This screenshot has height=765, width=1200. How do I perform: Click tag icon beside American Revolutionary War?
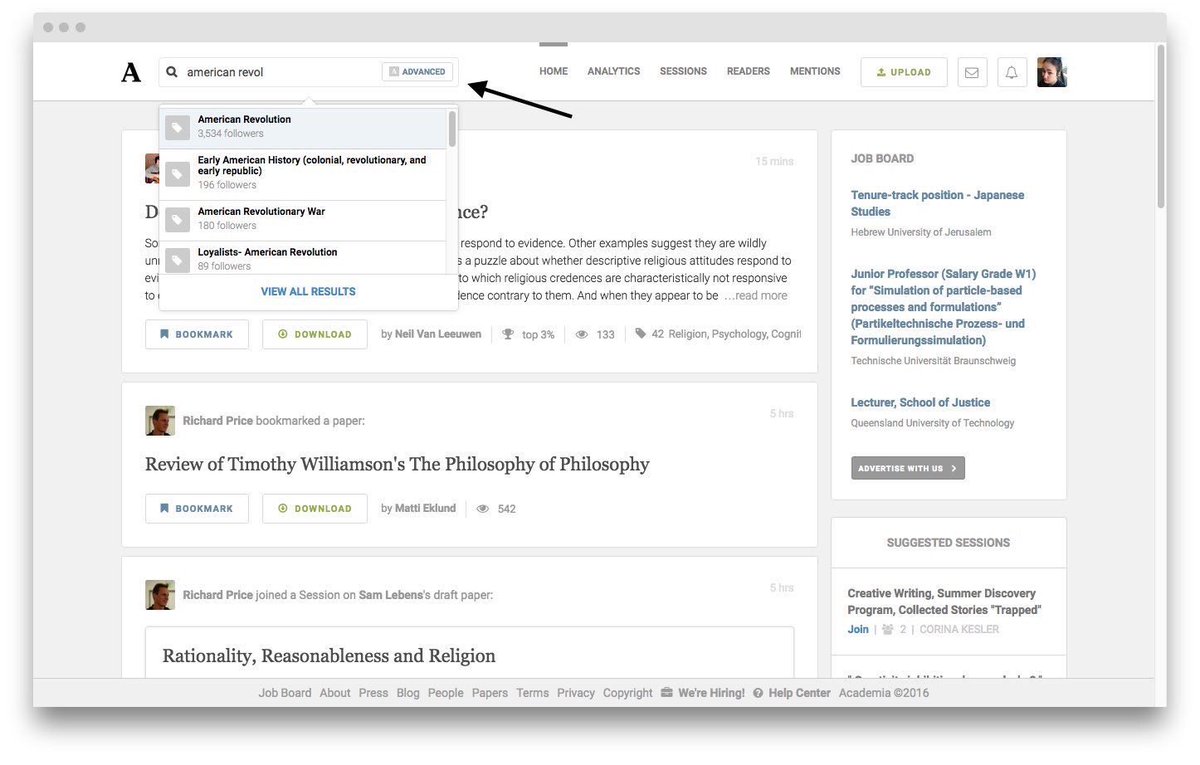point(177,219)
